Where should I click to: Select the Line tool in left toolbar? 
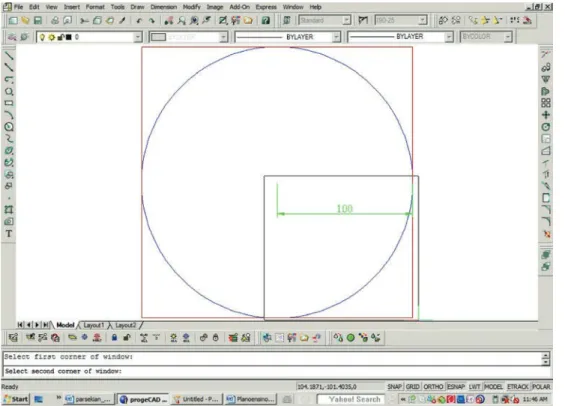coord(9,55)
